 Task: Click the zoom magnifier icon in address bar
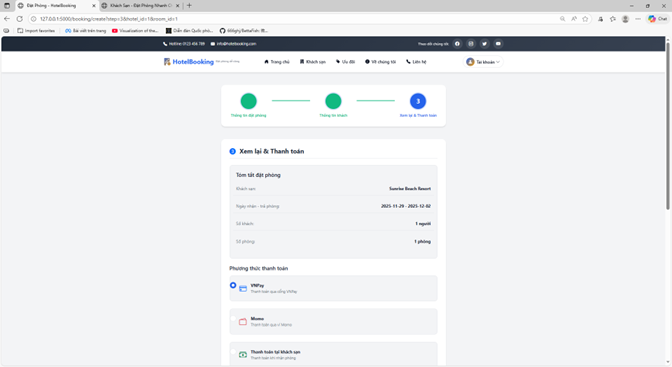[x=562, y=19]
